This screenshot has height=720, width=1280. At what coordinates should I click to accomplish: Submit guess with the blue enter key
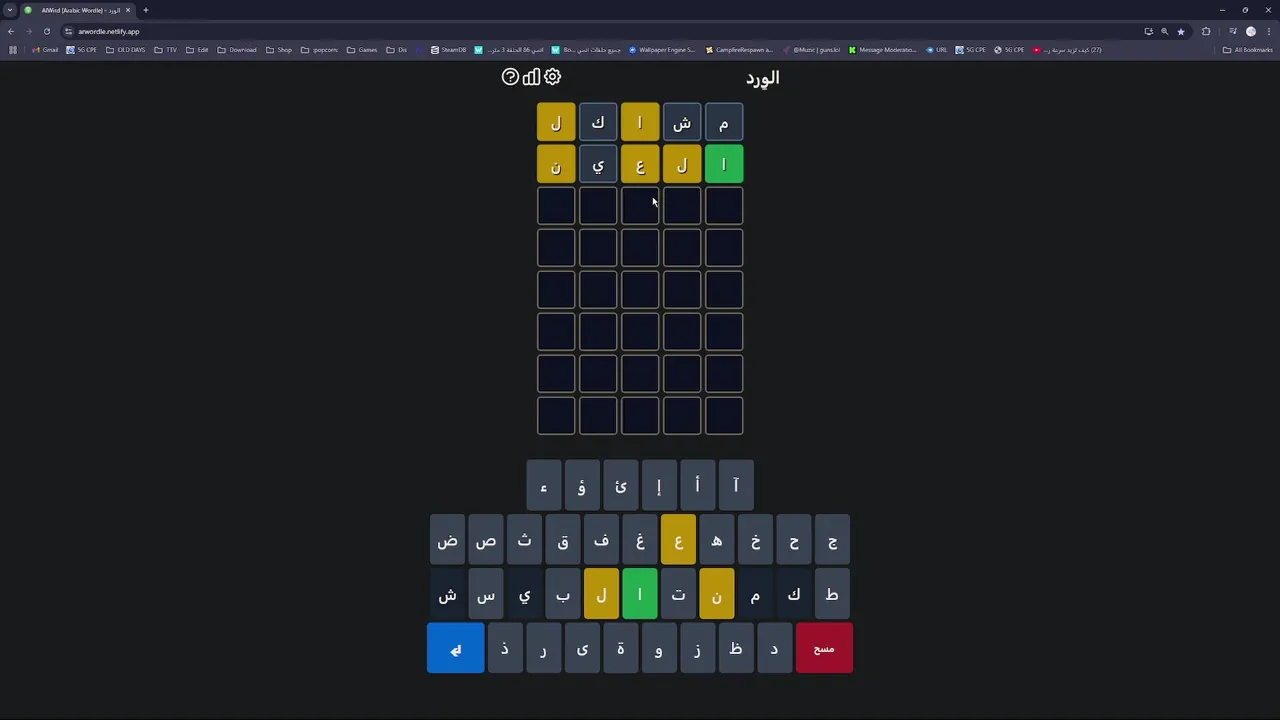(455, 649)
